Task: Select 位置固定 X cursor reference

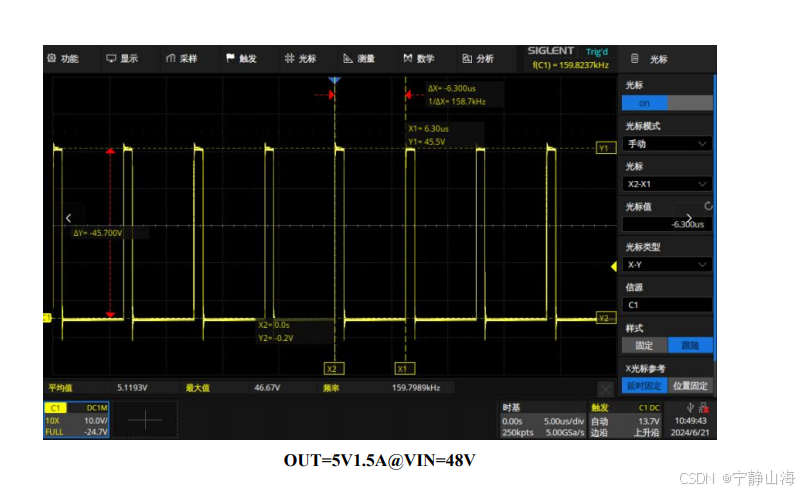Action: pyautogui.click(x=690, y=385)
